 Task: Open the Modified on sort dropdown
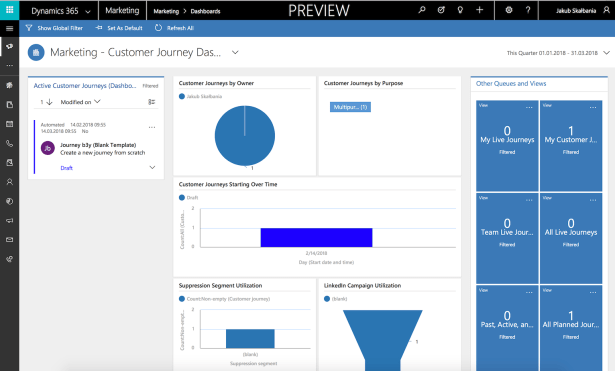80,102
